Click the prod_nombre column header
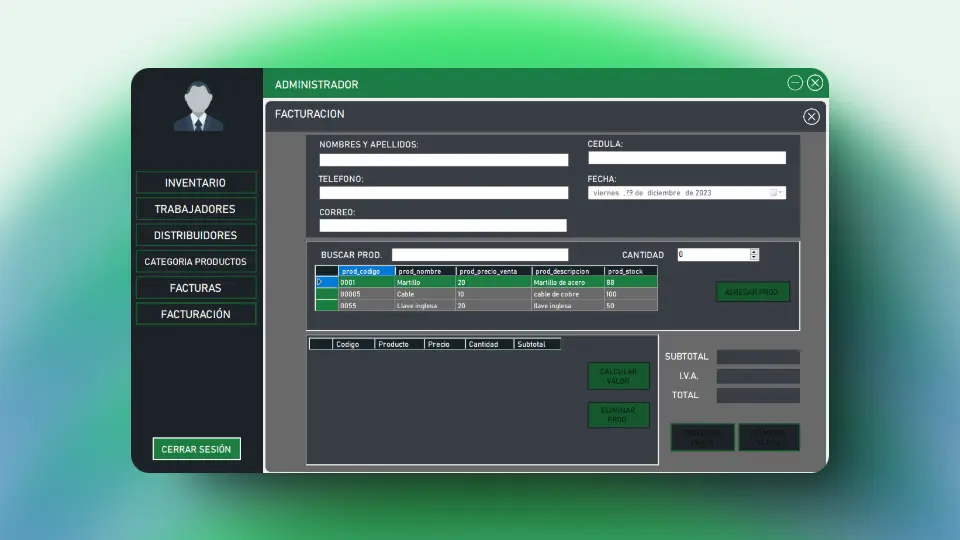 [x=426, y=271]
